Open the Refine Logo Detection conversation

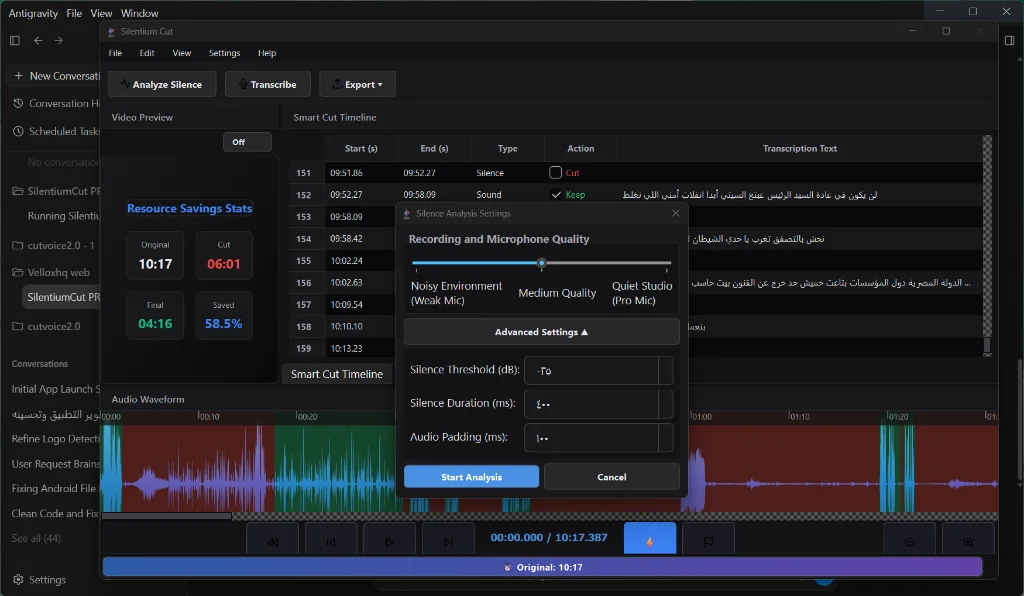point(56,439)
